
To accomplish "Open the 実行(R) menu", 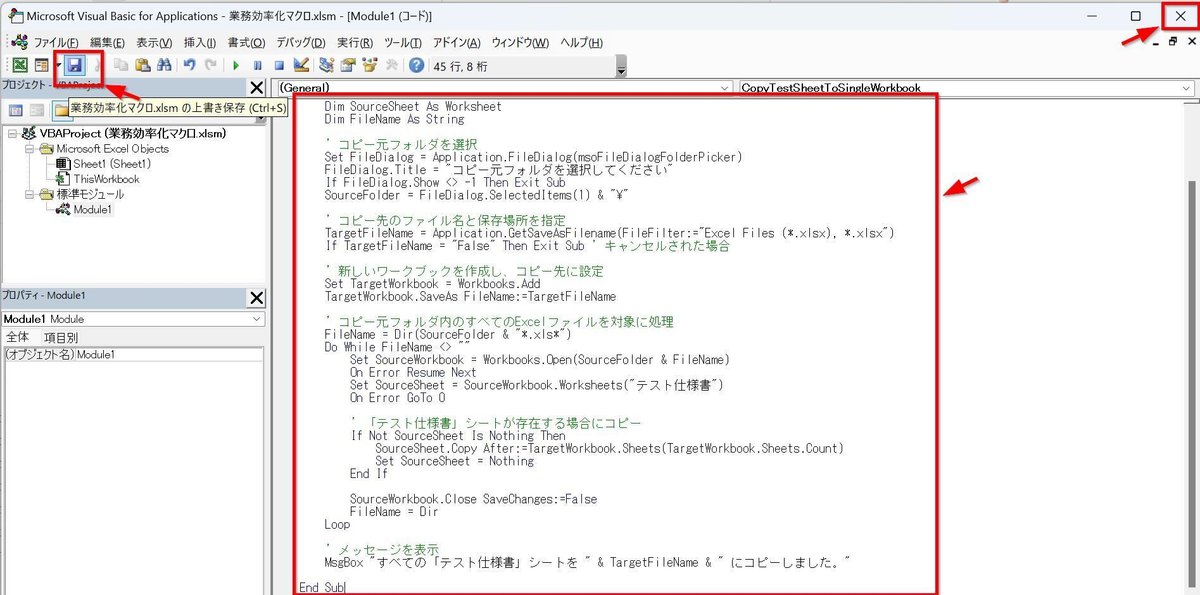I will point(355,42).
